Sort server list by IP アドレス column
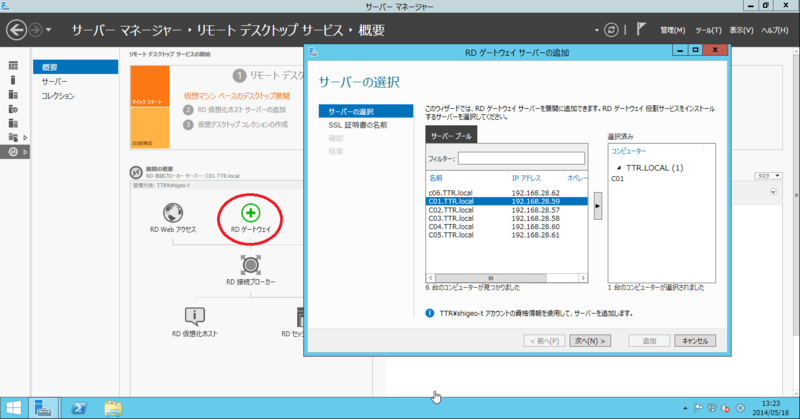Viewport: 800px width, 419px height. 527,178
